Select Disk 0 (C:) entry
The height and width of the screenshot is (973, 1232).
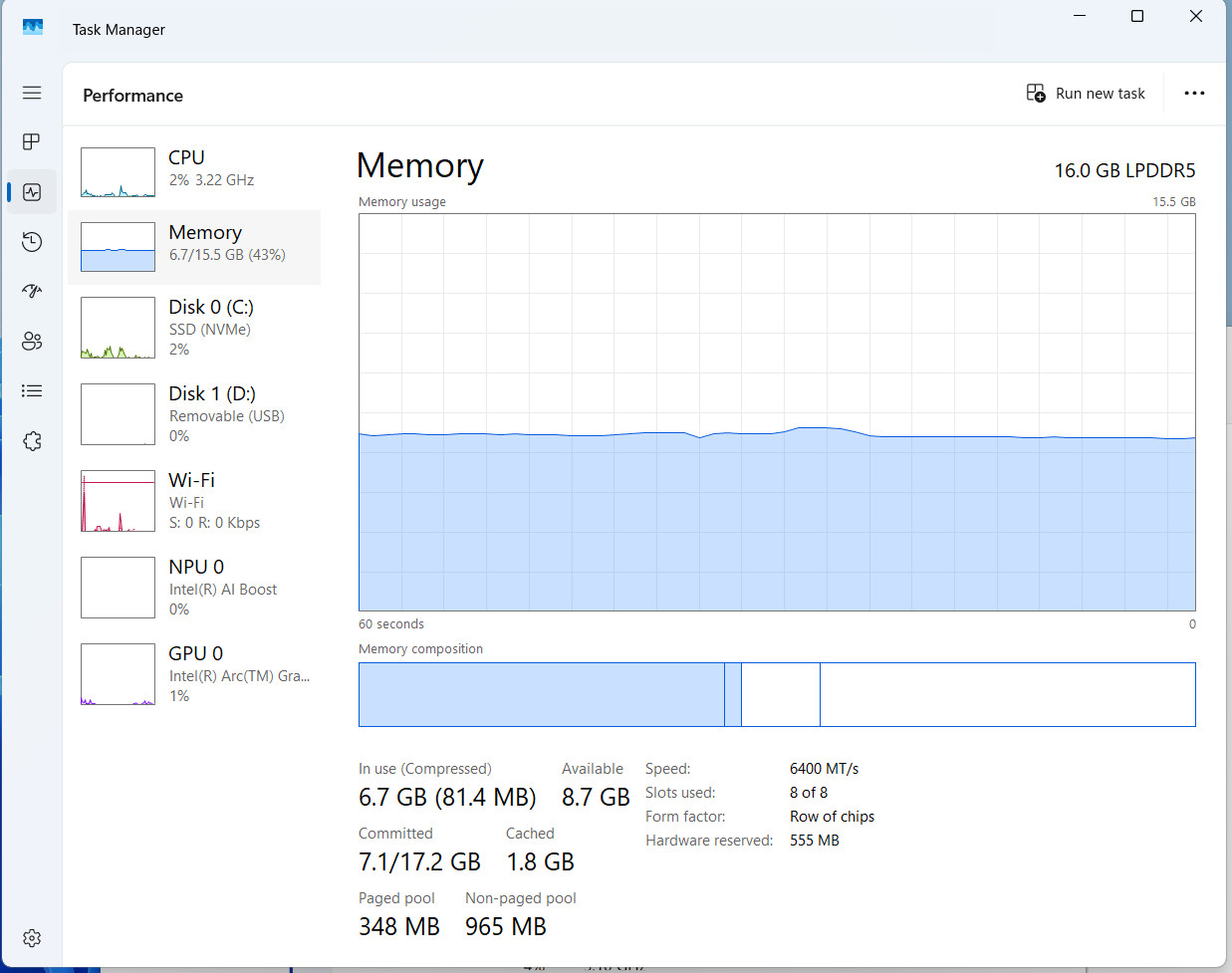(194, 328)
